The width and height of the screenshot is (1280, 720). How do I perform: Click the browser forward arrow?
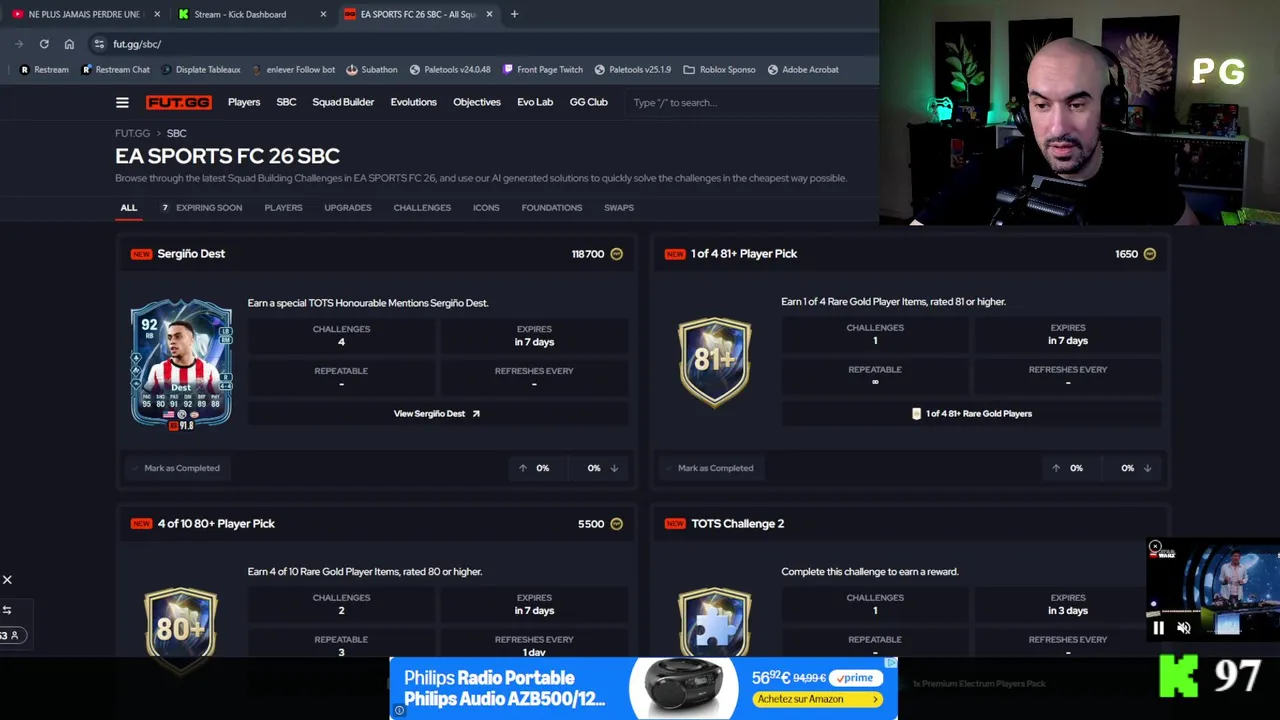point(19,44)
